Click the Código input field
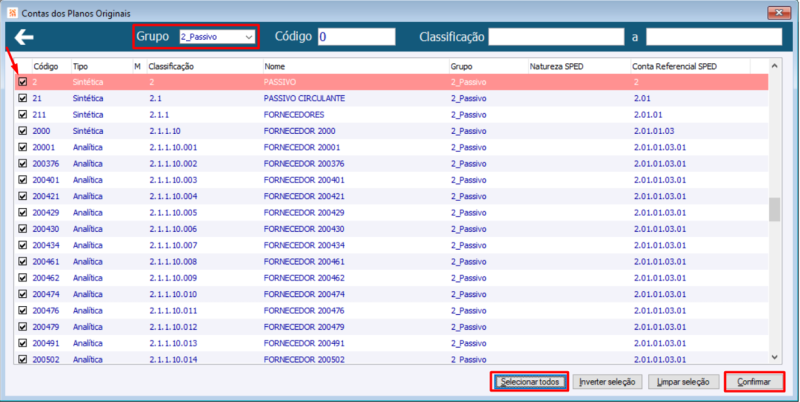 [357, 37]
